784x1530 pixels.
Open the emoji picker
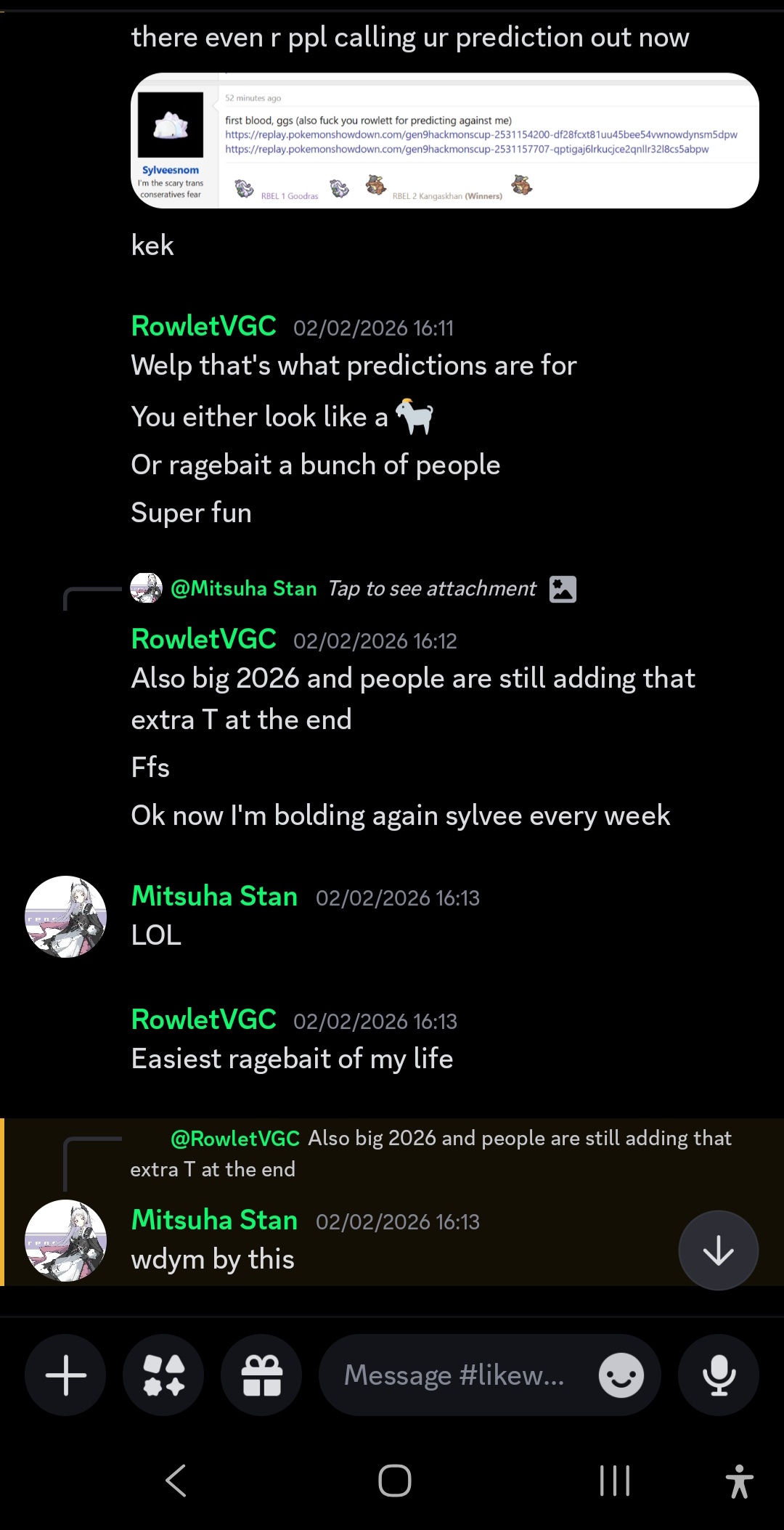point(621,1375)
